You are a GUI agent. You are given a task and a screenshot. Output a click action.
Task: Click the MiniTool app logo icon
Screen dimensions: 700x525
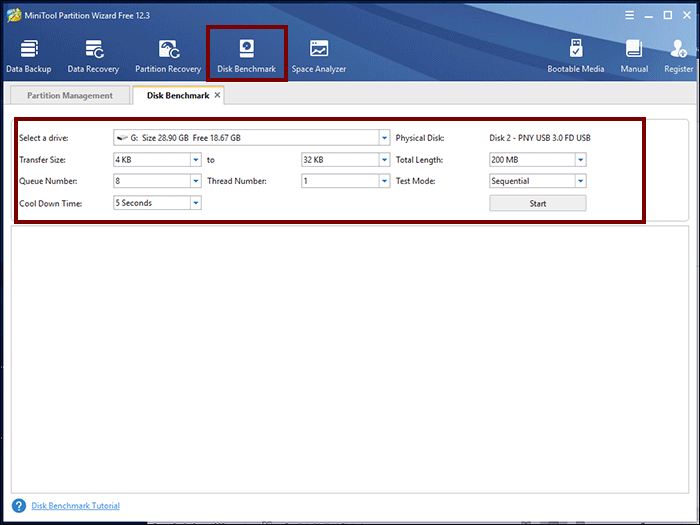click(14, 15)
